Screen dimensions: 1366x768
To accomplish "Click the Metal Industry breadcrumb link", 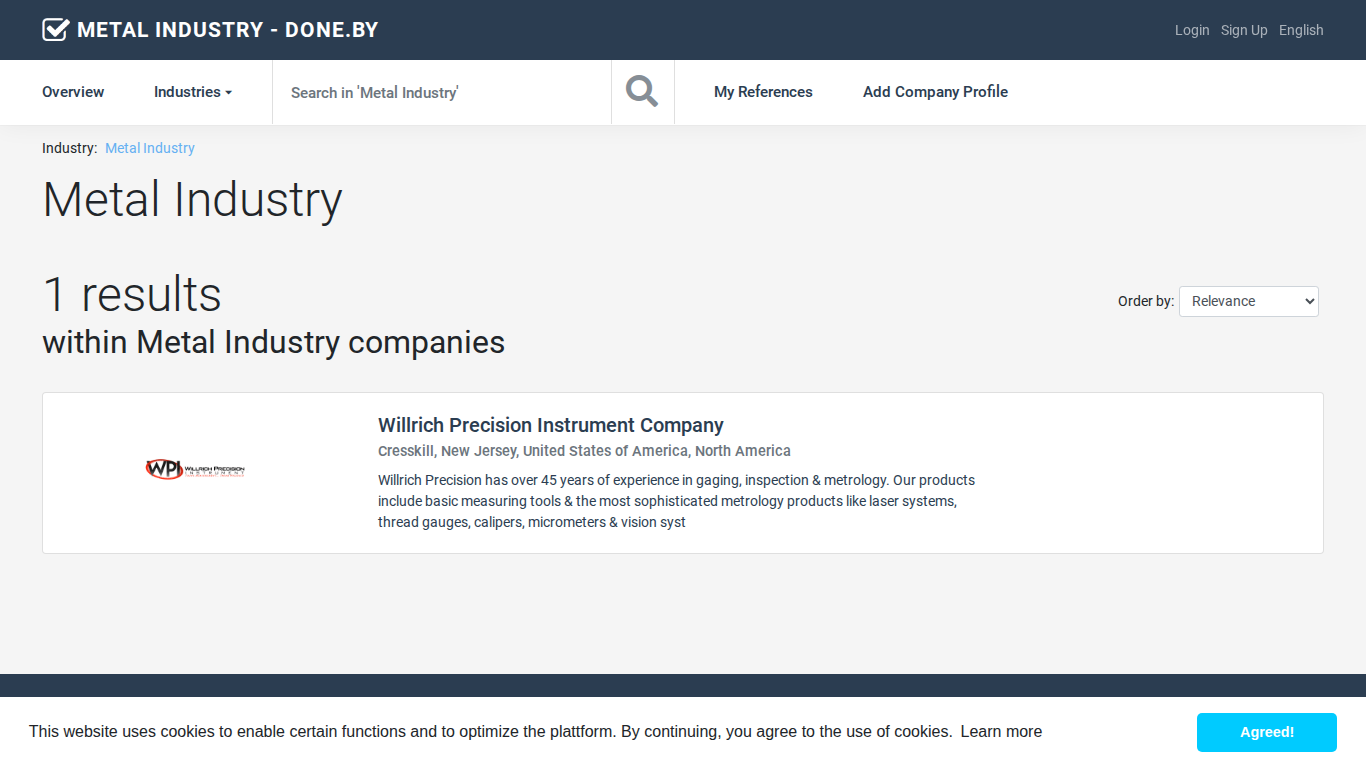I will click(x=150, y=148).
